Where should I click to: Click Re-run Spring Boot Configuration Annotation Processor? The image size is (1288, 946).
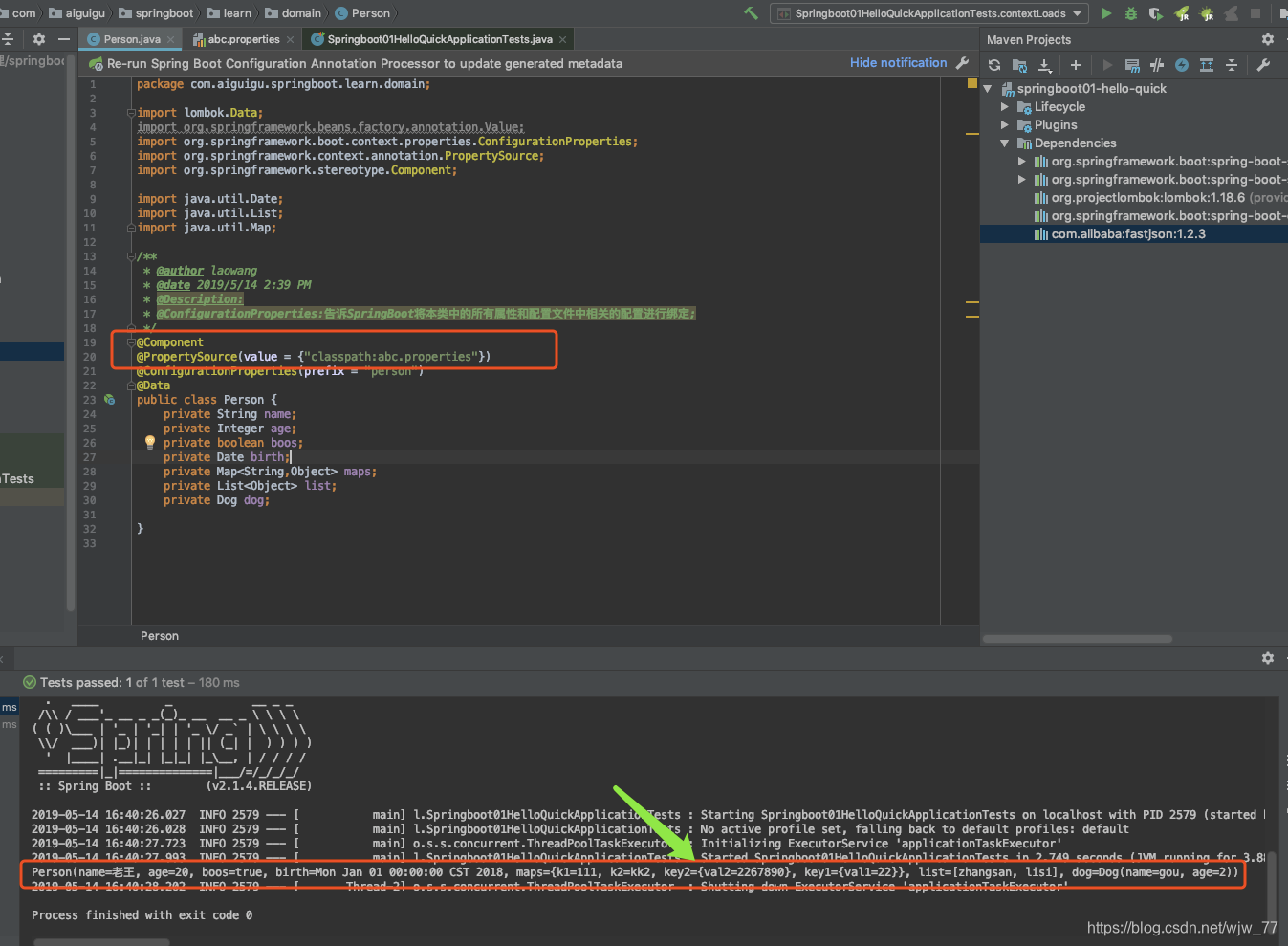(364, 64)
